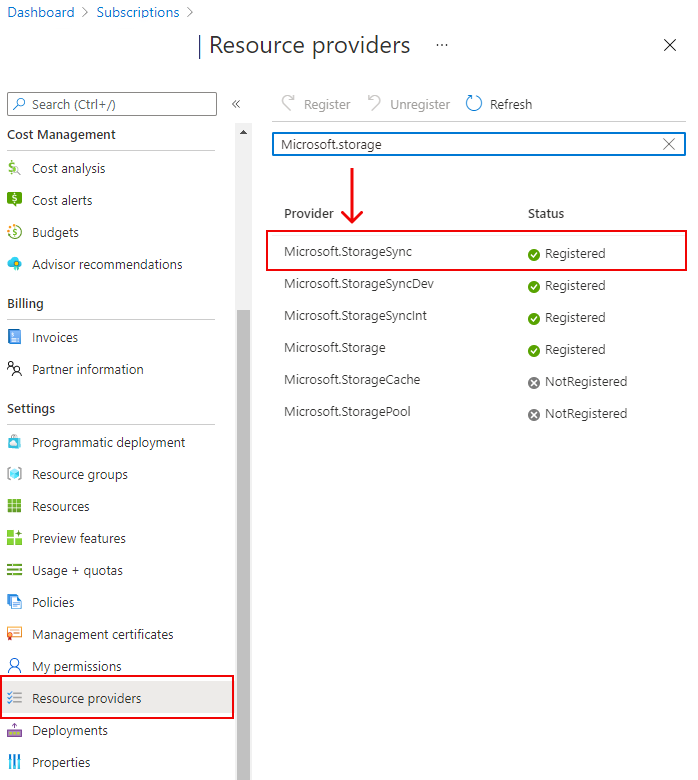Click the Resources grid icon
Viewport: 698px width, 780px height.
point(14,506)
